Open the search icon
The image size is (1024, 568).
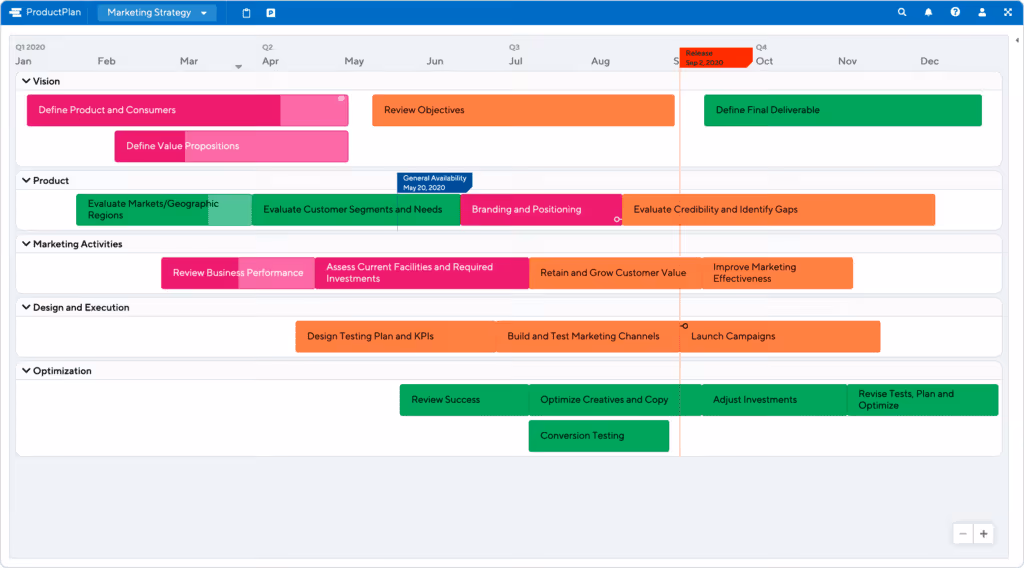pyautogui.click(x=902, y=12)
